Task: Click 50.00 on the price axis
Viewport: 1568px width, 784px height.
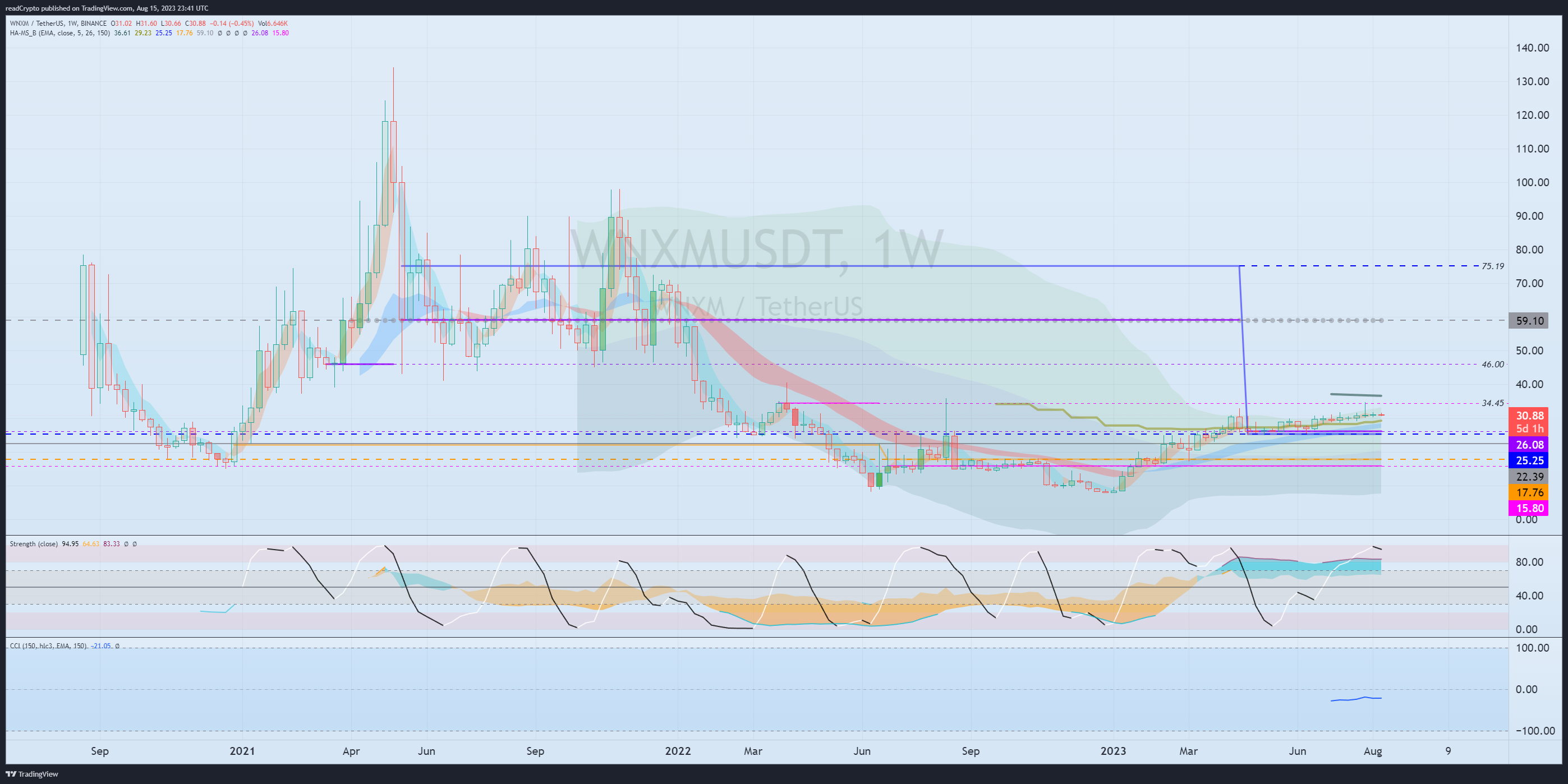Action: [x=1529, y=351]
